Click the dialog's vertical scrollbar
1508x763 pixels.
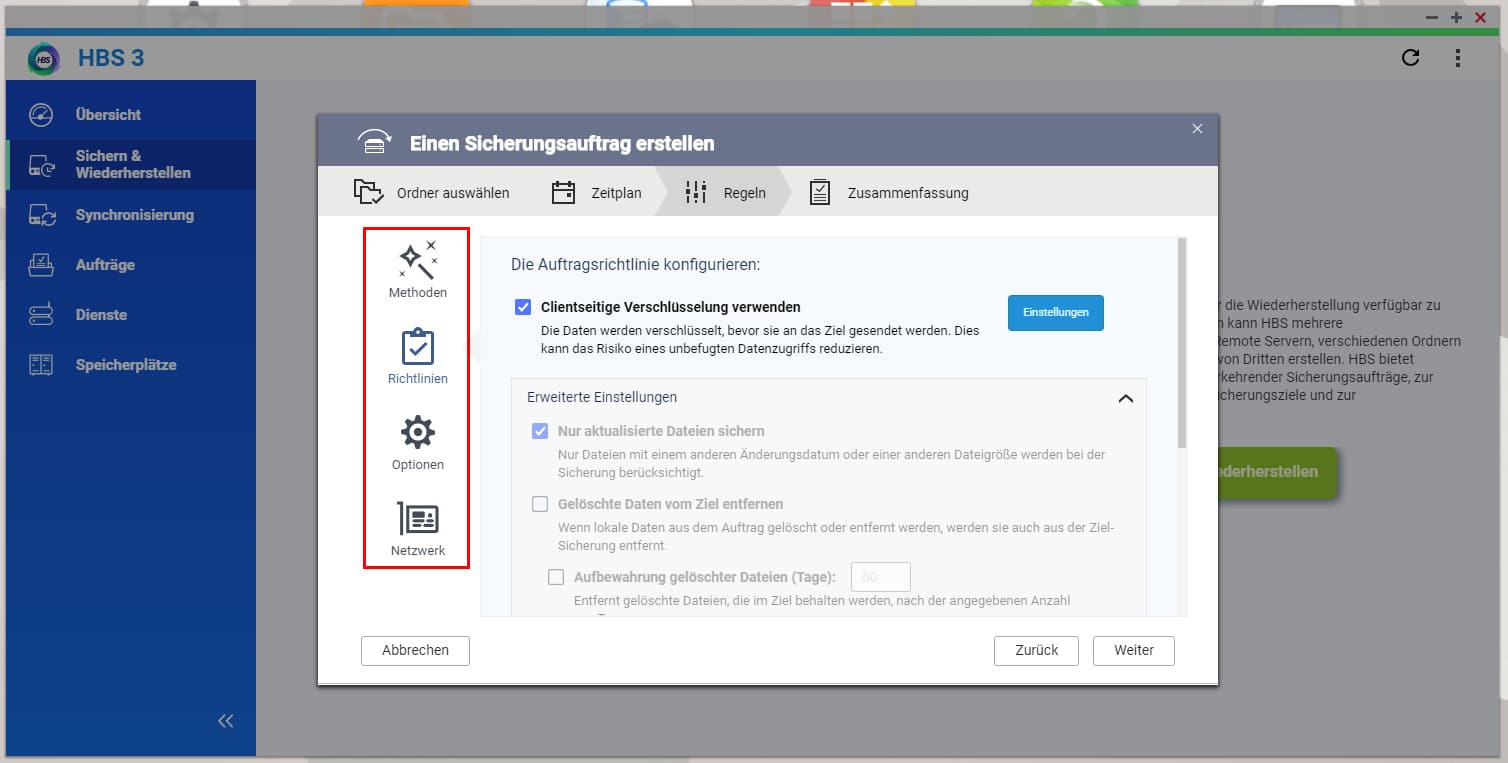pos(1182,342)
